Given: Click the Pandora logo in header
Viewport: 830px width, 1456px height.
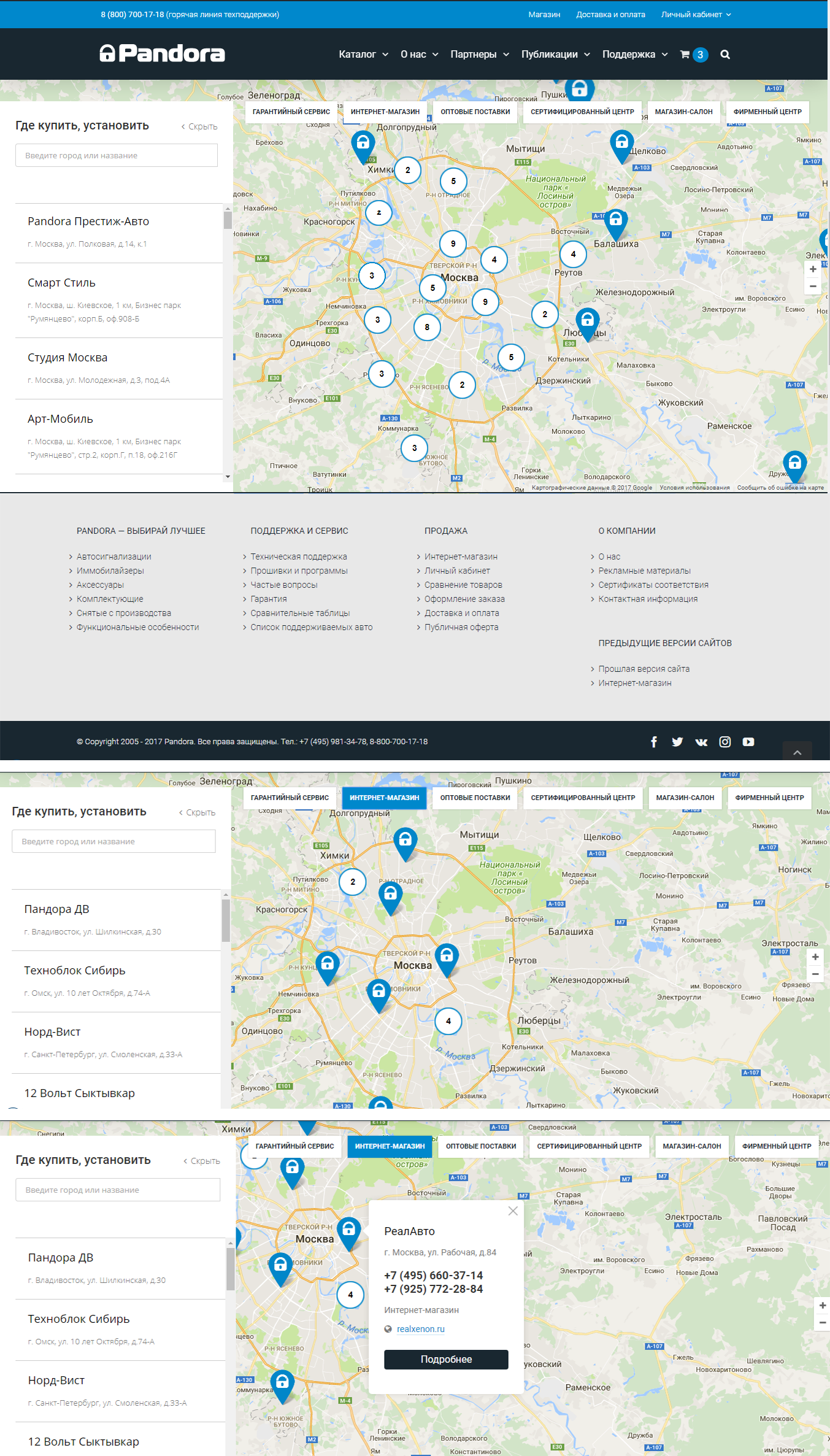Looking at the screenshot, I should click(163, 53).
